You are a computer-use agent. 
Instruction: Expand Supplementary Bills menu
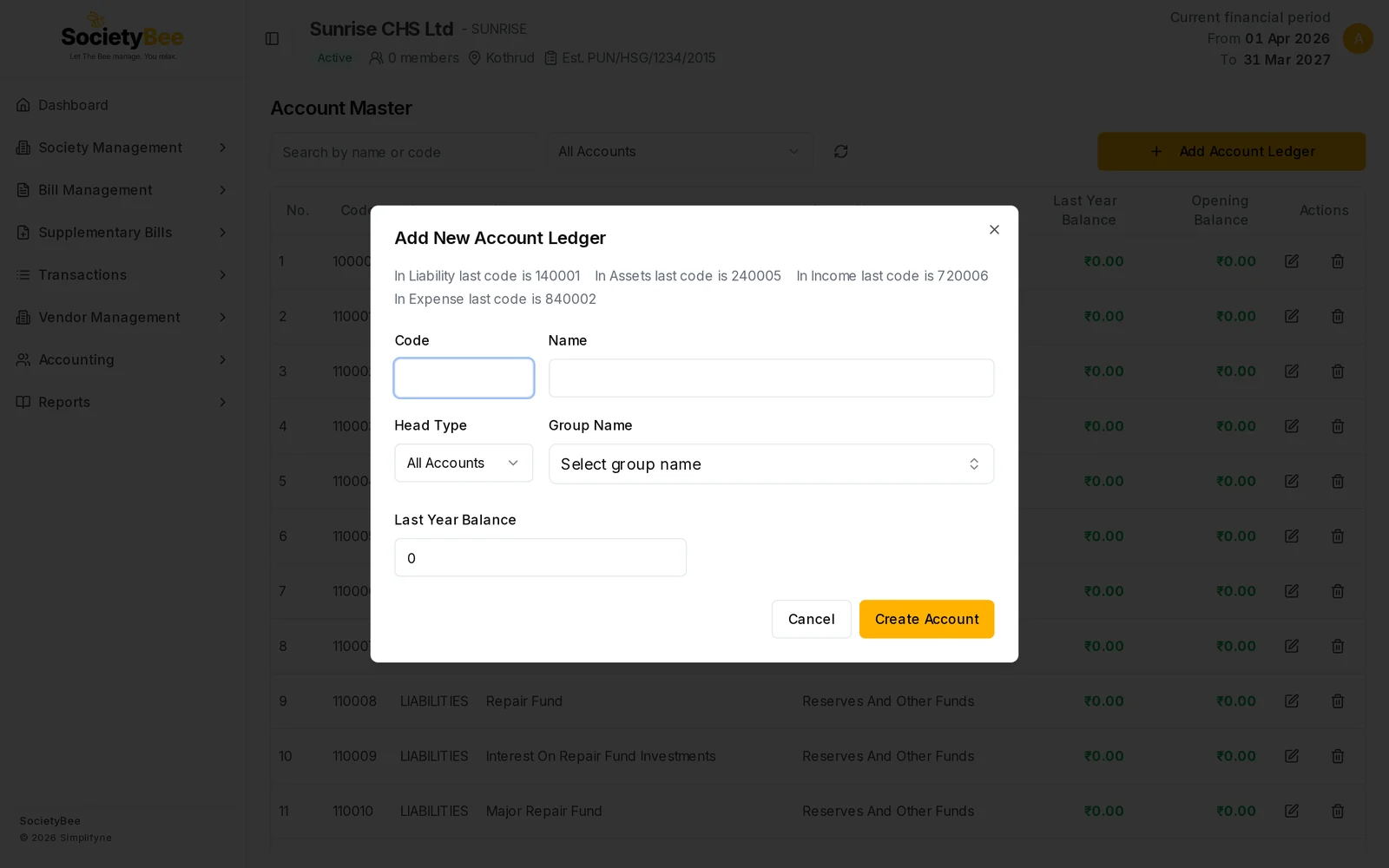click(x=122, y=233)
